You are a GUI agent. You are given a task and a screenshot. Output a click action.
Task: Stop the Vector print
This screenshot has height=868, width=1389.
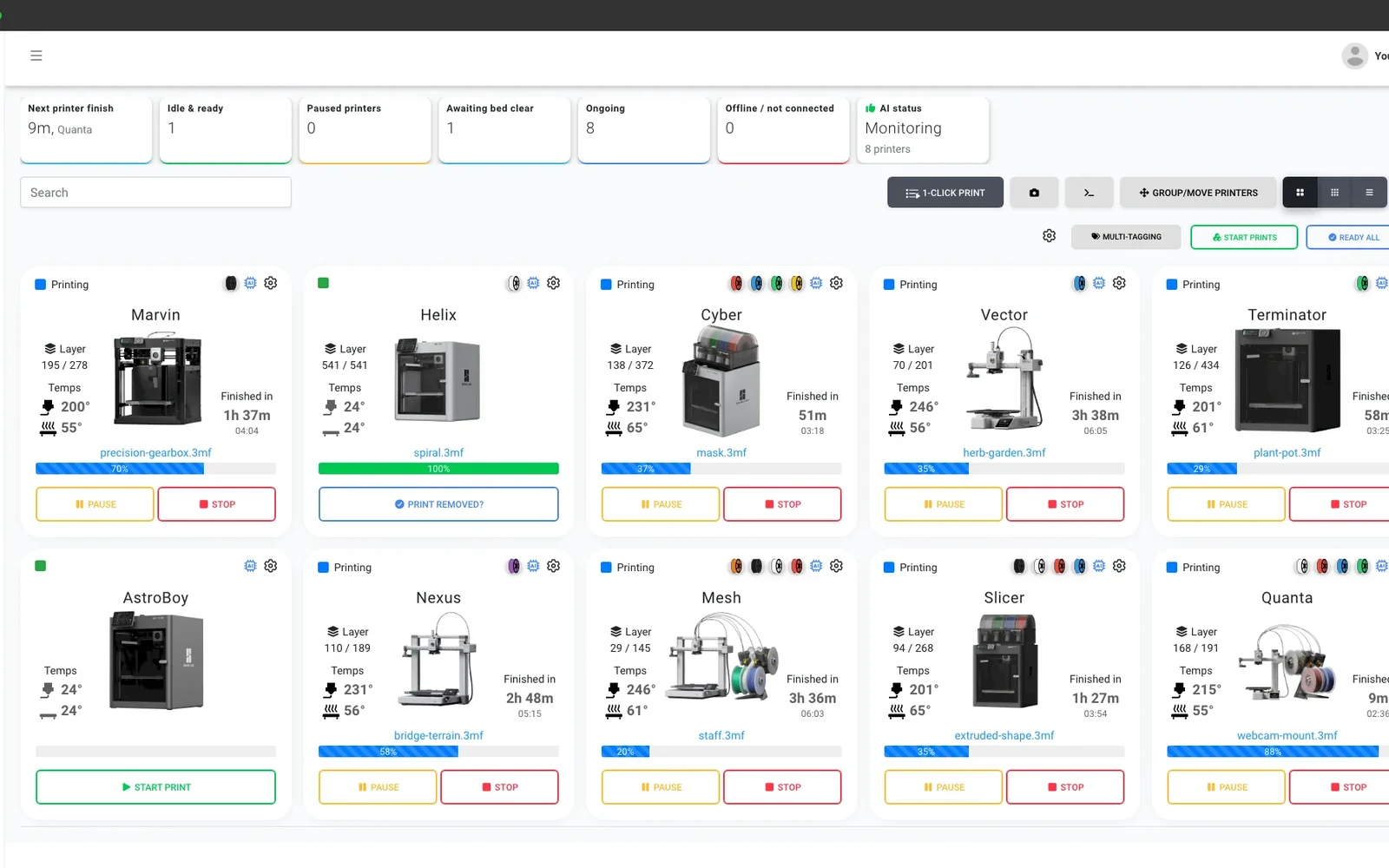pos(1065,504)
